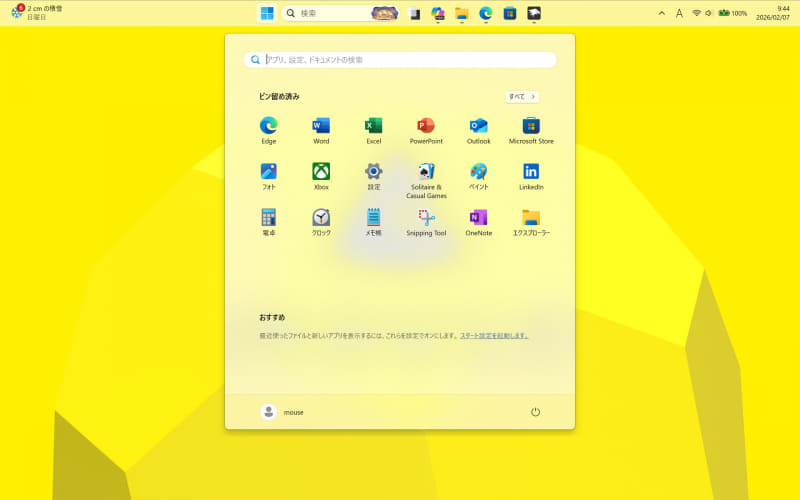Launch PowerPoint from pinned apps
800x500 pixels.
pyautogui.click(x=426, y=131)
